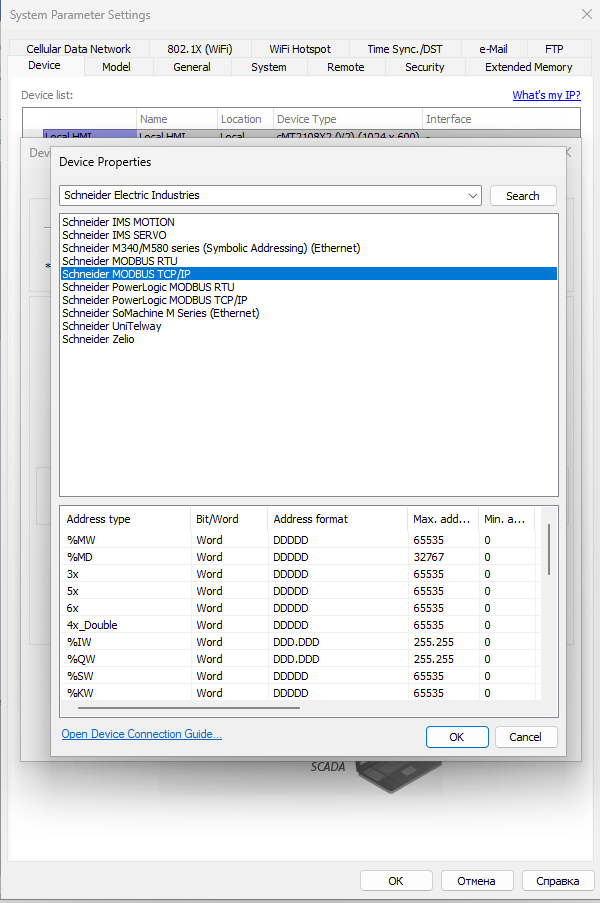Close the System Parameter Settings window
The height and width of the screenshot is (903, 600).
587,14
